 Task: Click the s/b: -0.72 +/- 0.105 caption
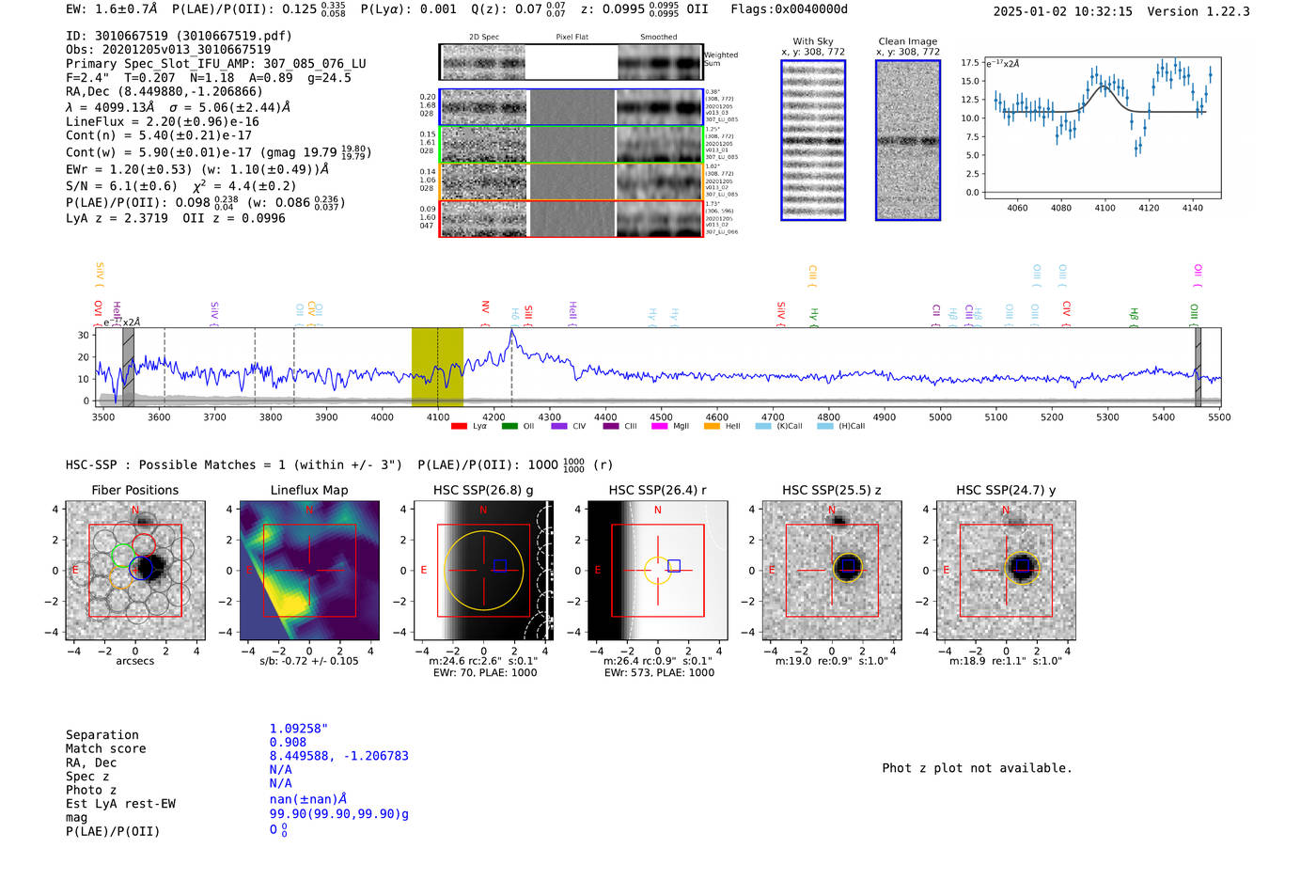[309, 661]
